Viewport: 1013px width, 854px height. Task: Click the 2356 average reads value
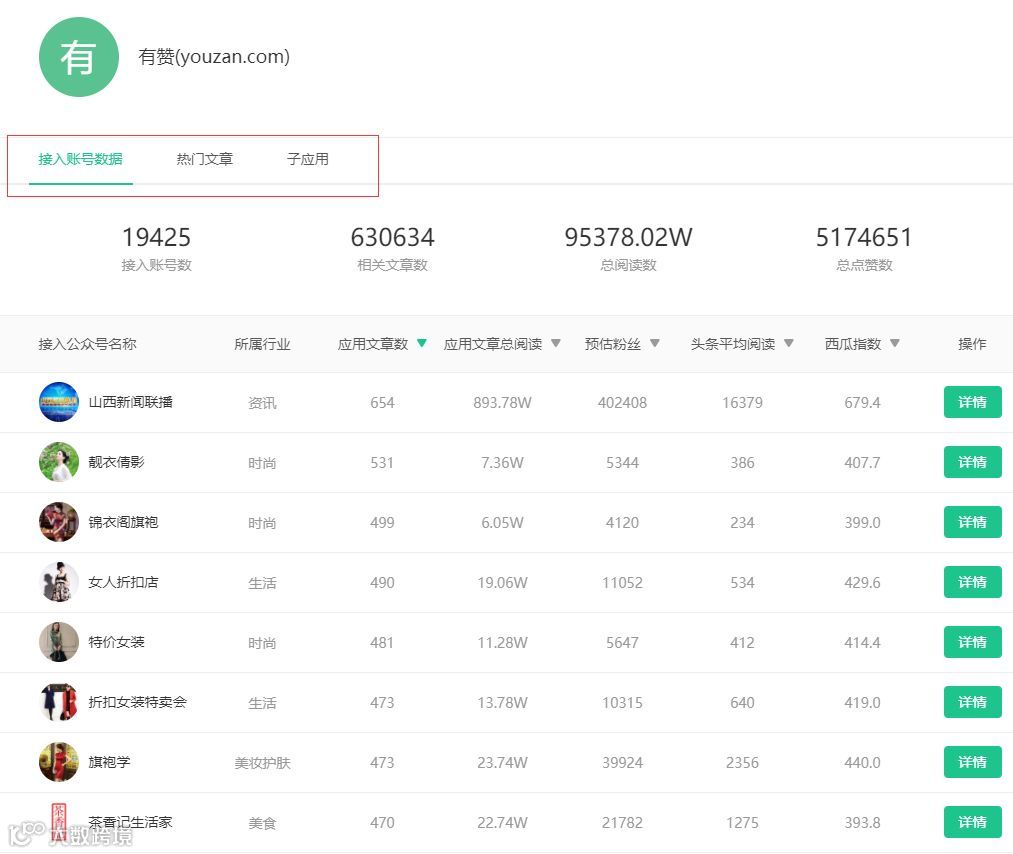coord(742,763)
